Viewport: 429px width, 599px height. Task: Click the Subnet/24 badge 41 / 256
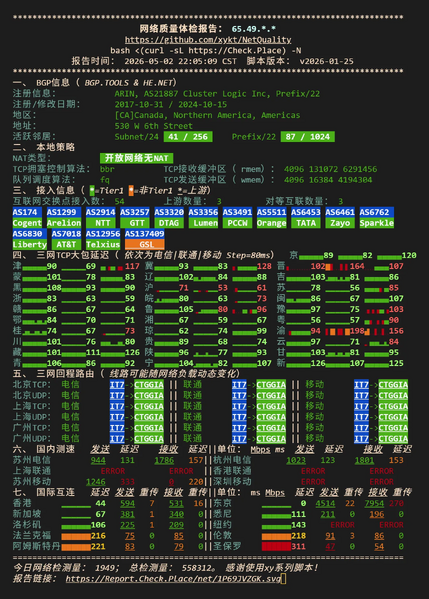pos(188,137)
